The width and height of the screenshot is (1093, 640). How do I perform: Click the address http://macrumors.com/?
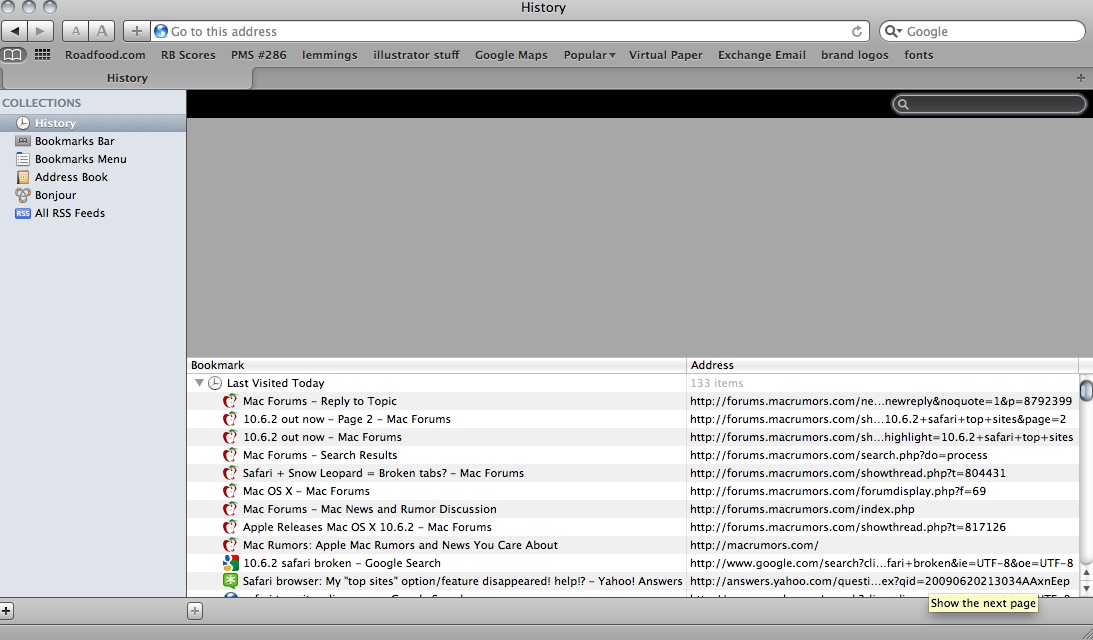click(754, 545)
